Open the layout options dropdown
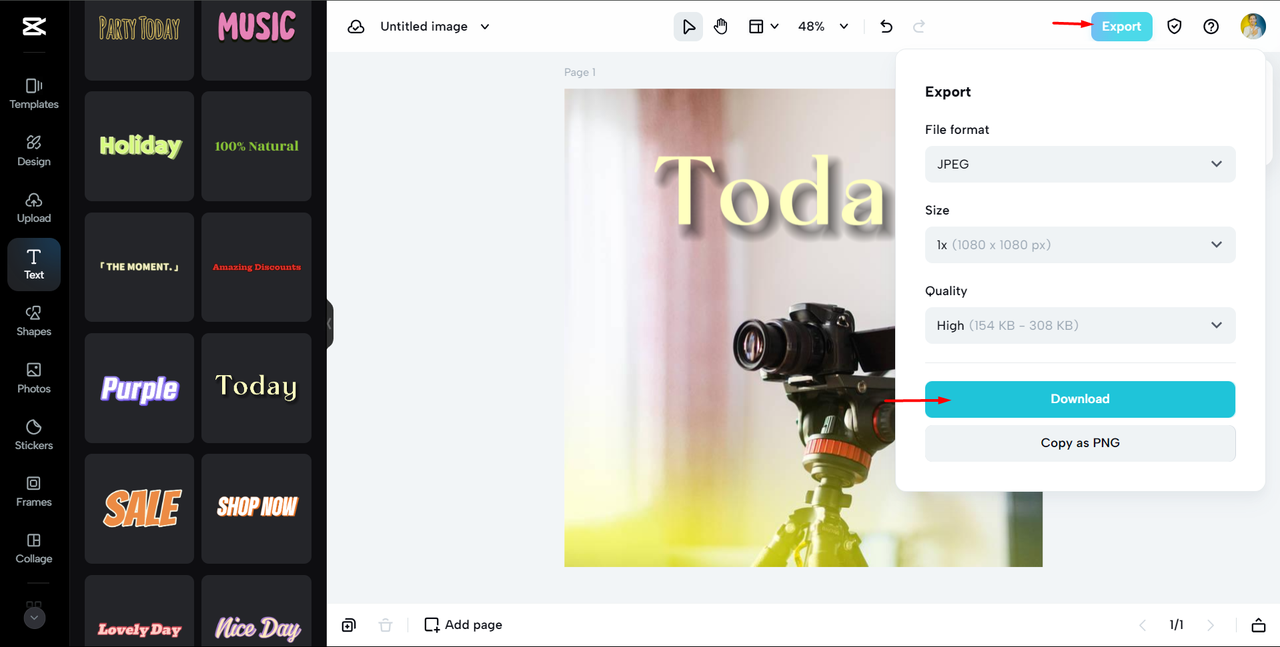The height and width of the screenshot is (647, 1280). click(763, 27)
